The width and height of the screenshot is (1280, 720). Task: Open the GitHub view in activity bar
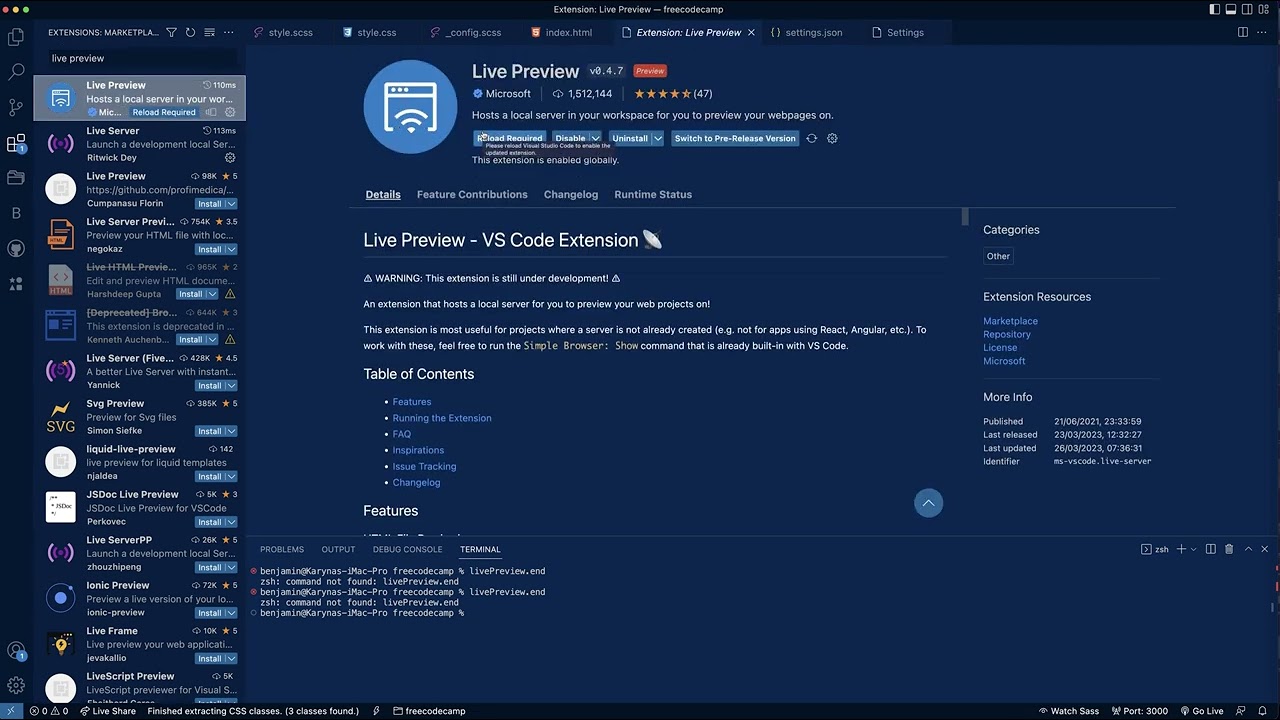coord(16,248)
